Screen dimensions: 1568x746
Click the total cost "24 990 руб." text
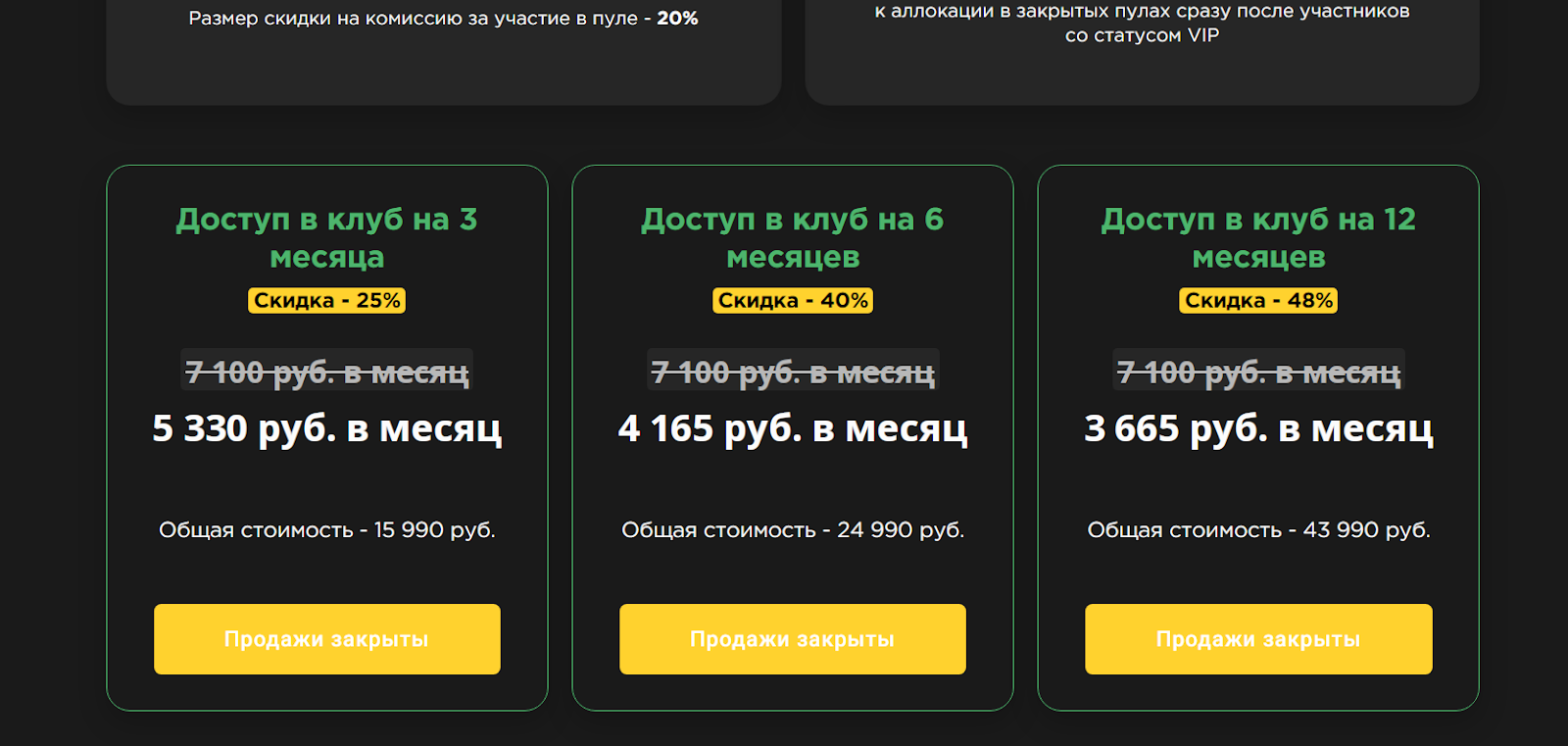click(x=900, y=530)
